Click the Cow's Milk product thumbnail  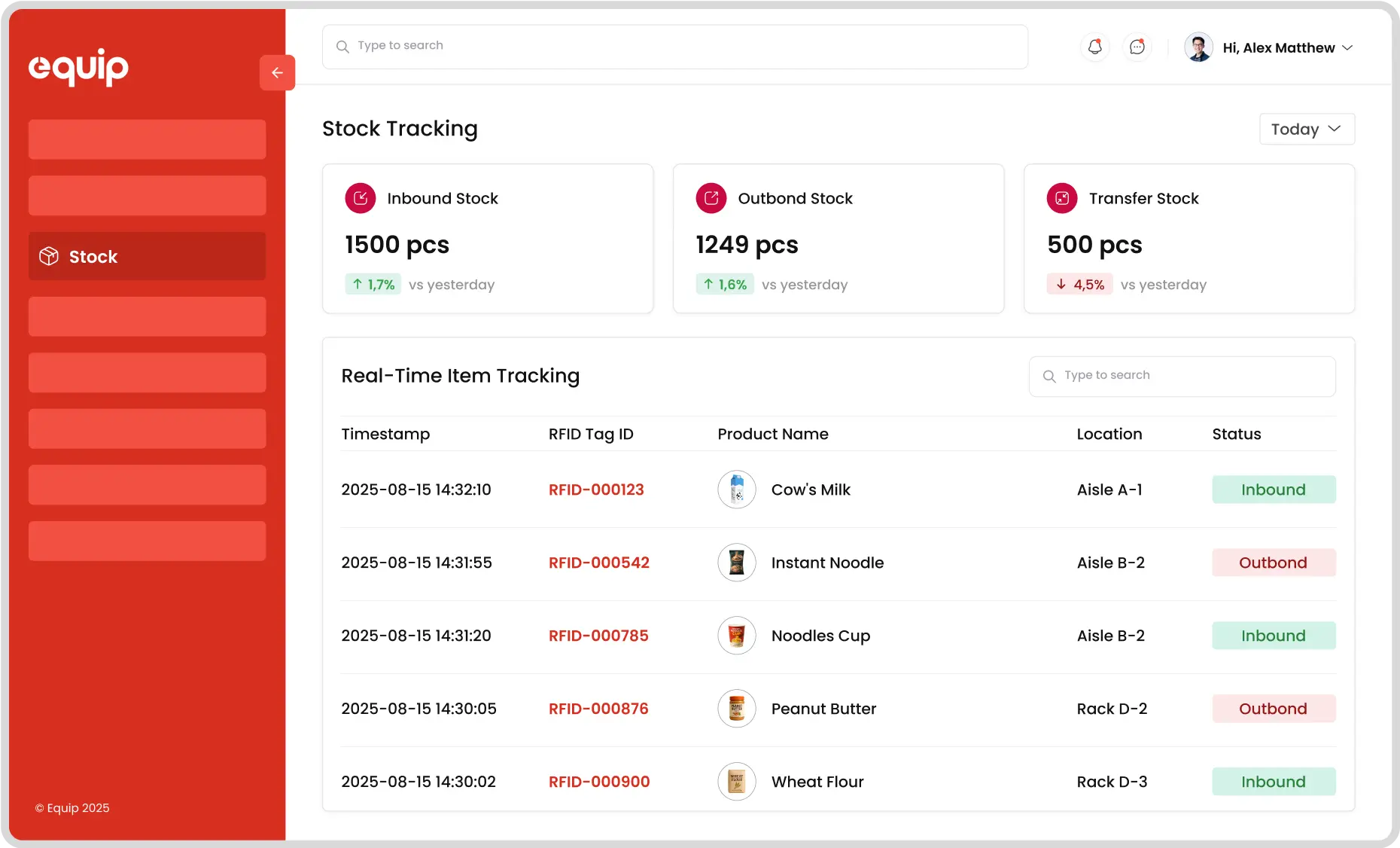tap(737, 490)
